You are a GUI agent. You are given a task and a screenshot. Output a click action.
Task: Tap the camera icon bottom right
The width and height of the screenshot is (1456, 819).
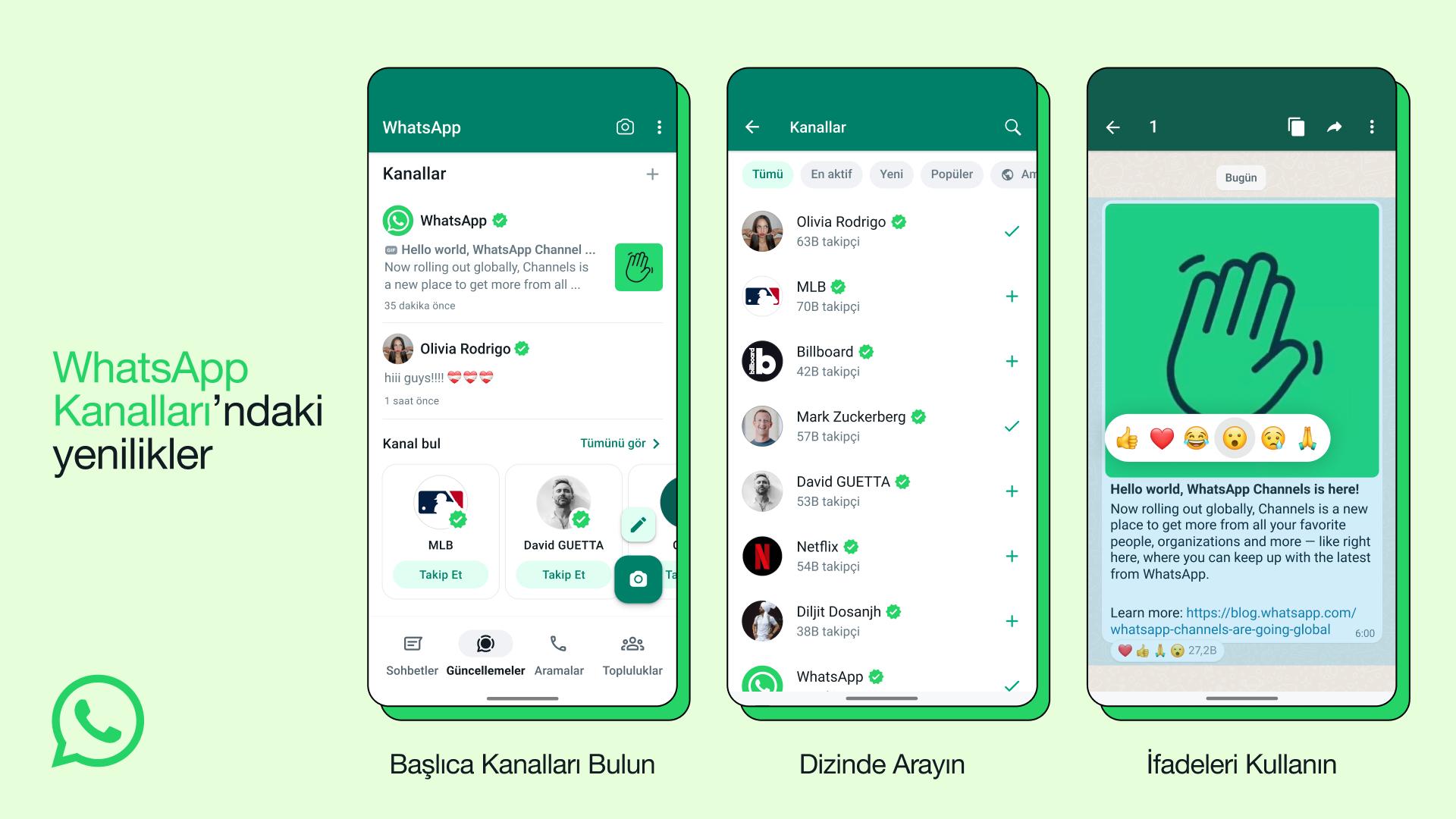point(637,578)
